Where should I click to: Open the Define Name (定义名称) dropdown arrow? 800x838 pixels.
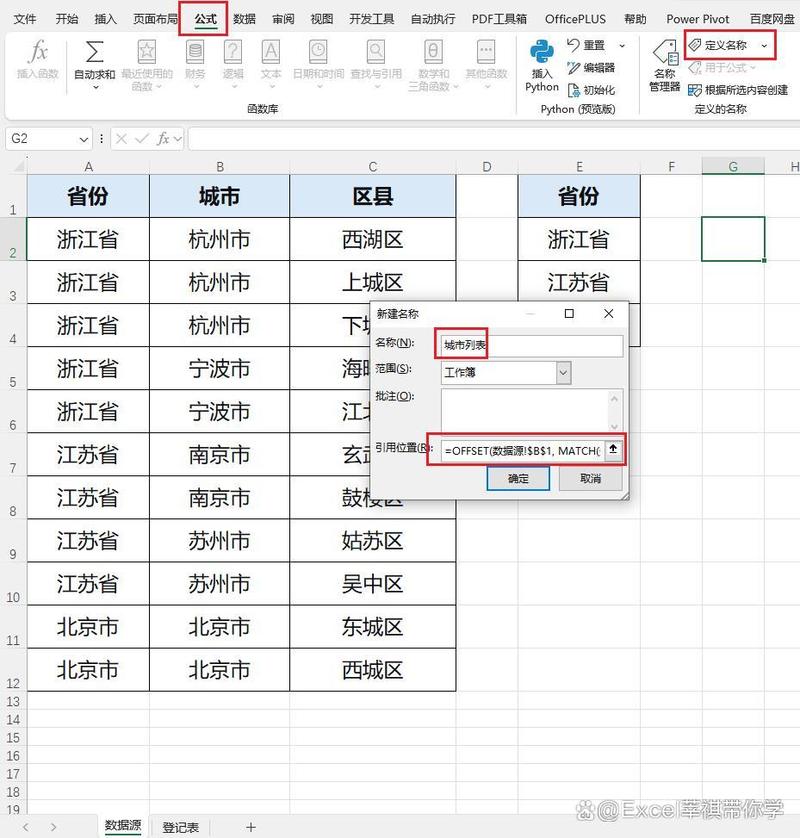(765, 44)
